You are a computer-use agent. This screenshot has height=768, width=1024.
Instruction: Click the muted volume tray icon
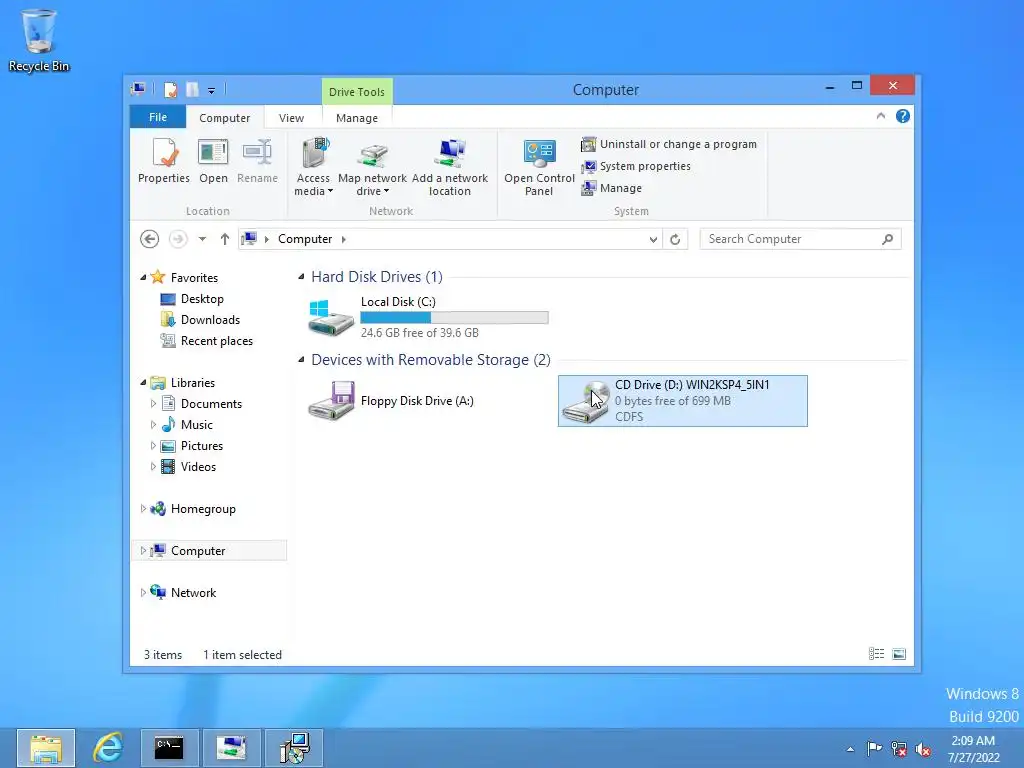click(923, 749)
